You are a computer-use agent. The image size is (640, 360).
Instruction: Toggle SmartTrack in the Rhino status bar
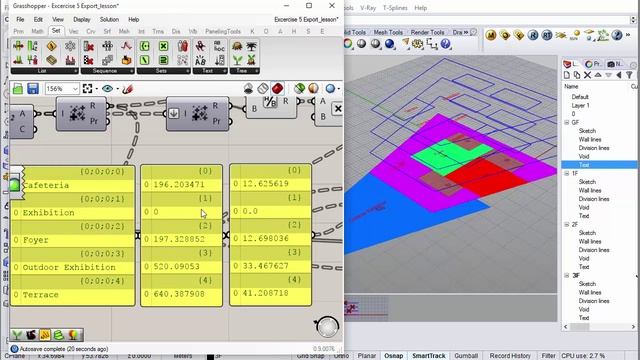tap(429, 356)
